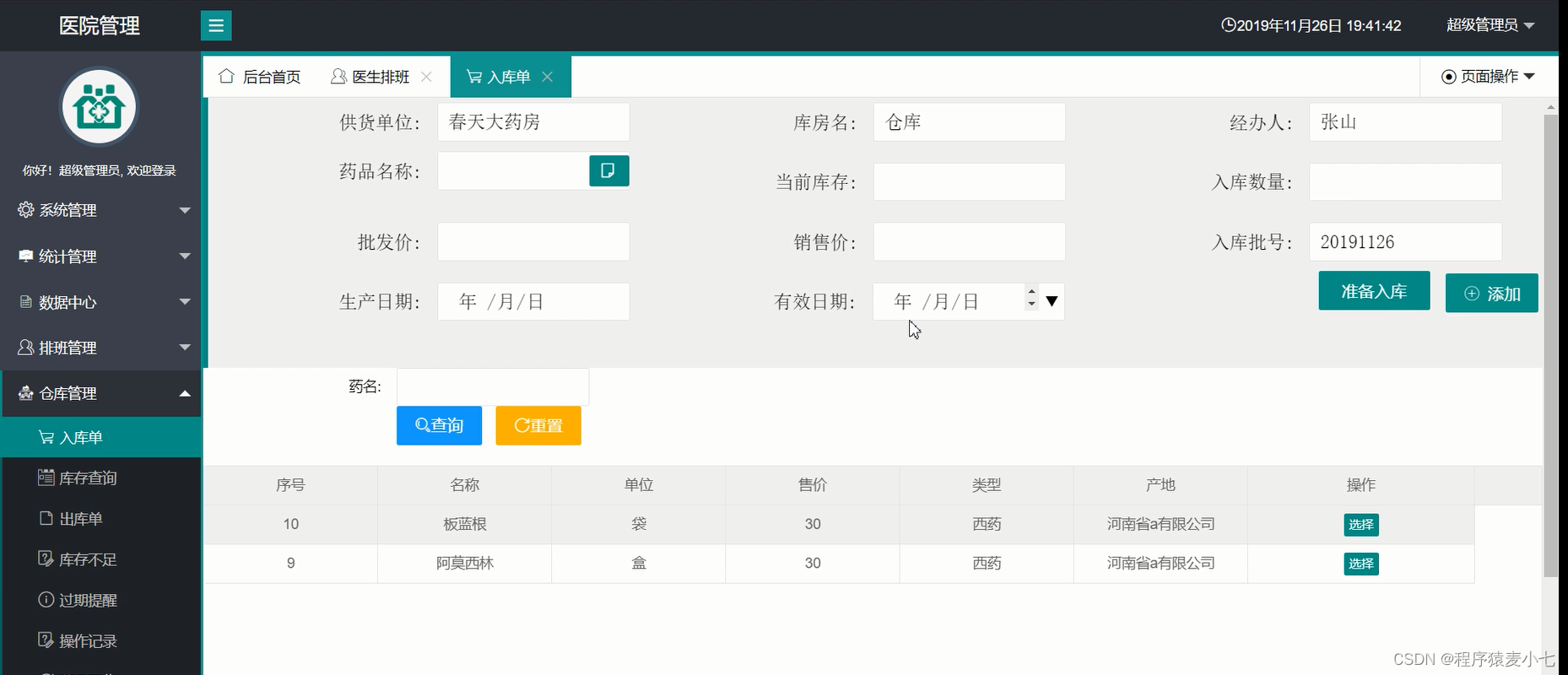Open 操作记录 in the sidebar

(x=101, y=640)
